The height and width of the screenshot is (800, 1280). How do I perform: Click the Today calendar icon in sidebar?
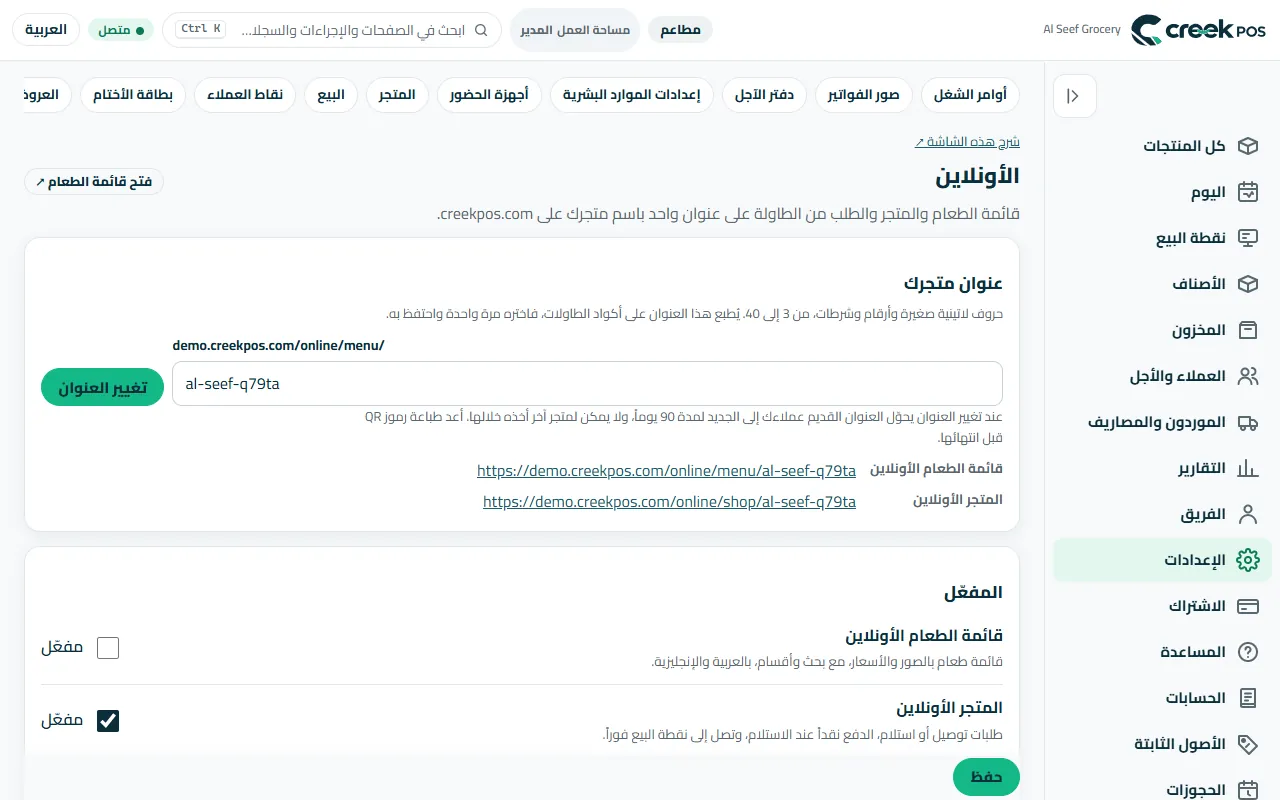[x=1247, y=192]
